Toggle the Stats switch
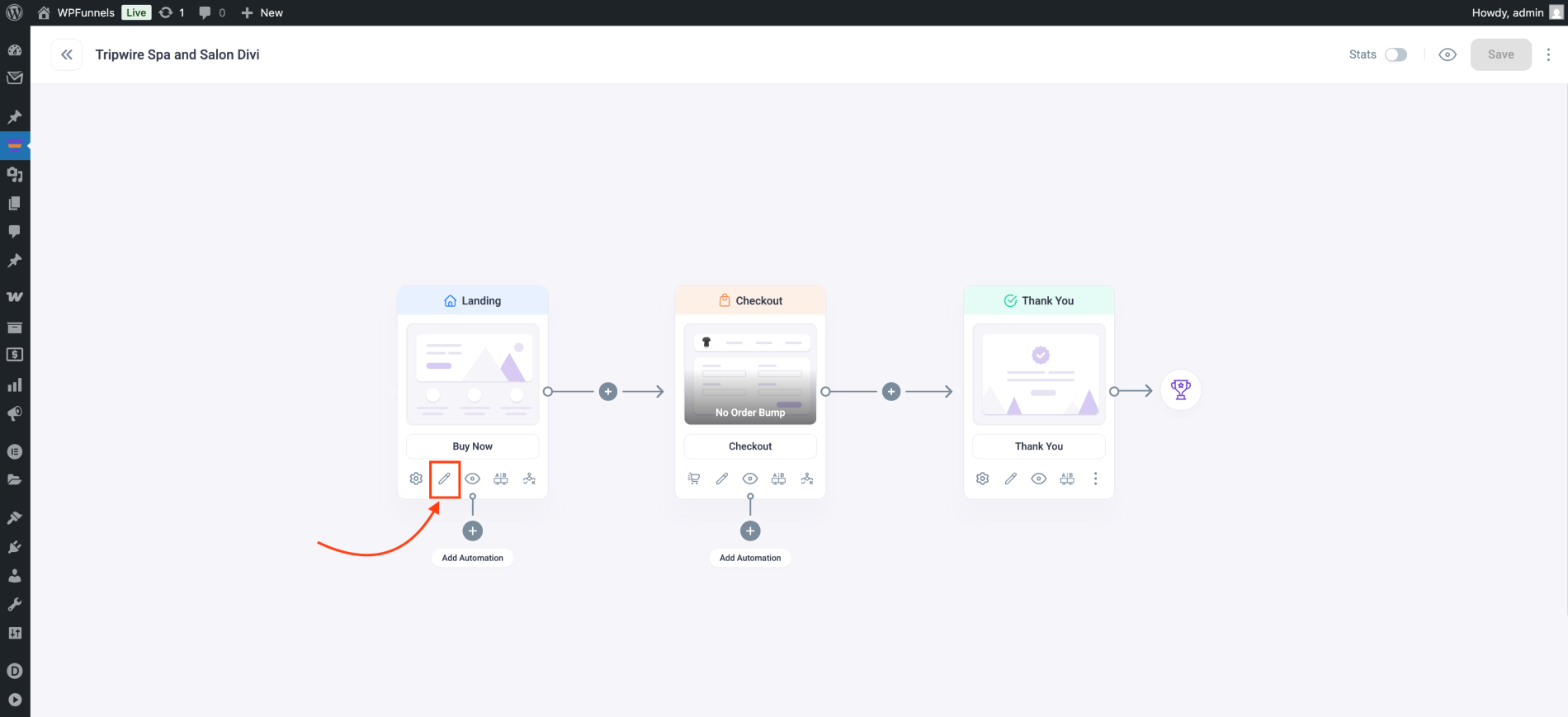 pos(1396,54)
